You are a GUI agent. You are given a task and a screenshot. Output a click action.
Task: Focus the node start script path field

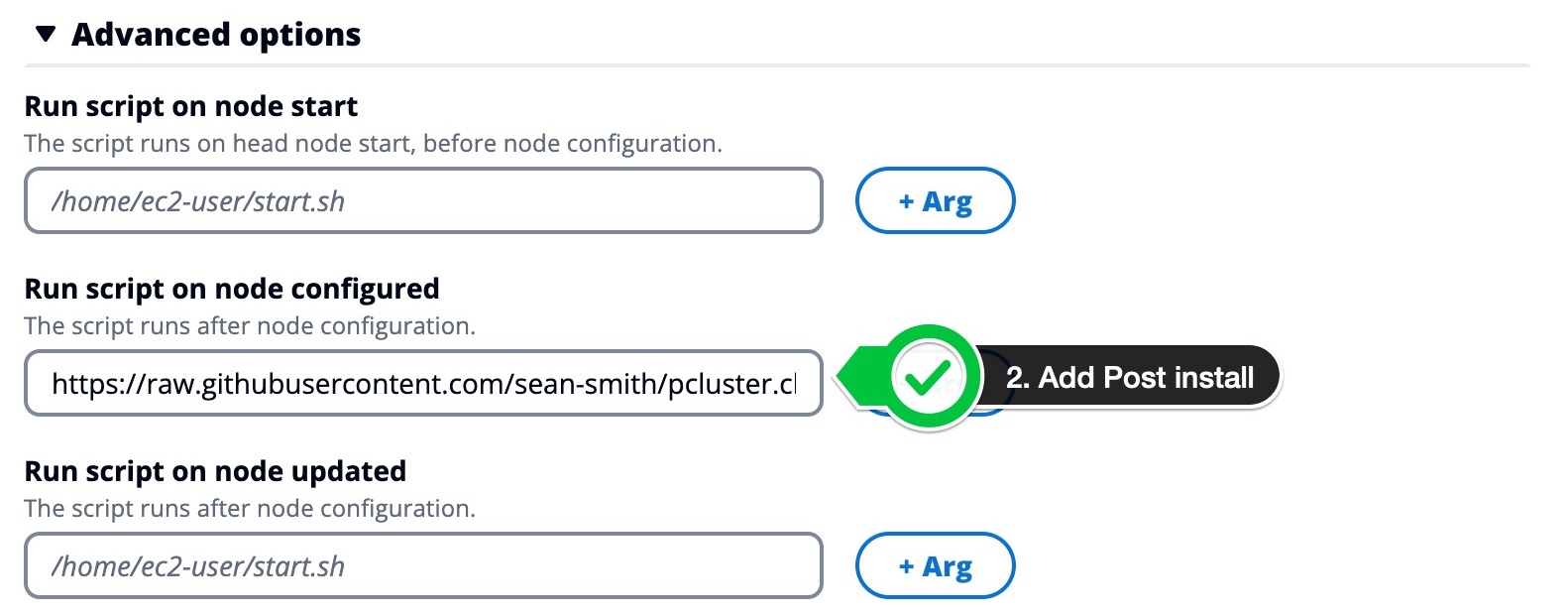(423, 200)
